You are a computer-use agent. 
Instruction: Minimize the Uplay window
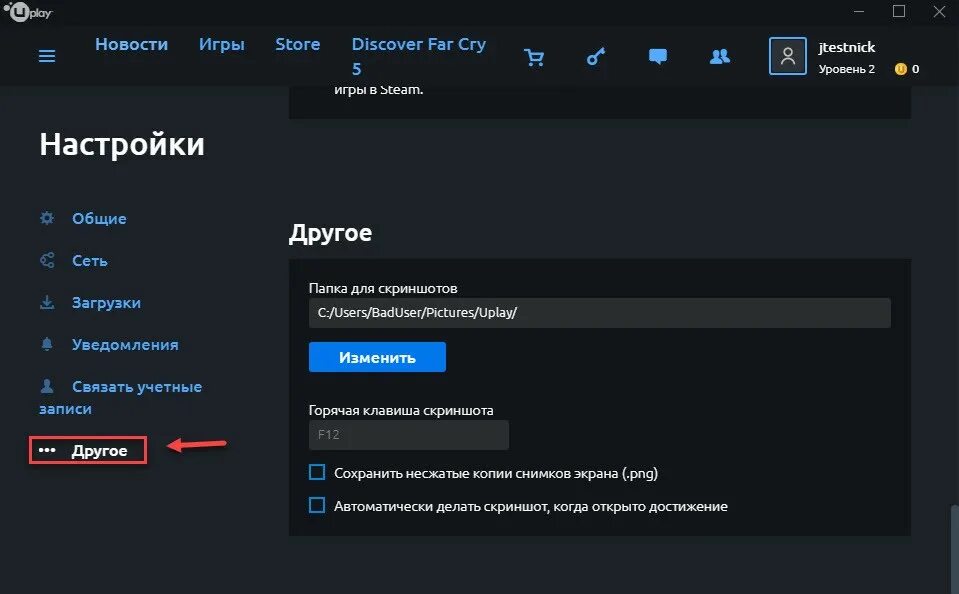click(859, 11)
